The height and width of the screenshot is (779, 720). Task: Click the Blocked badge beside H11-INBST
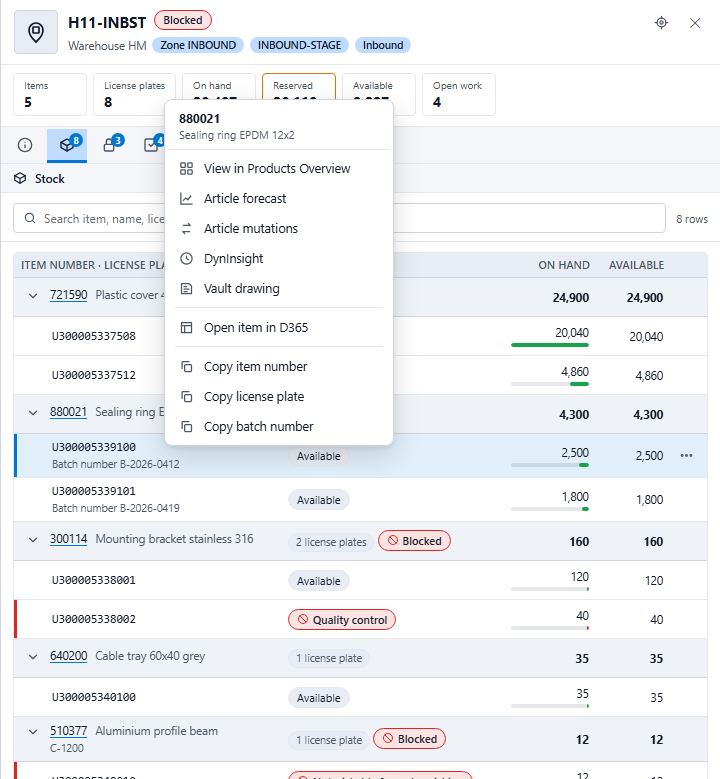tap(183, 20)
